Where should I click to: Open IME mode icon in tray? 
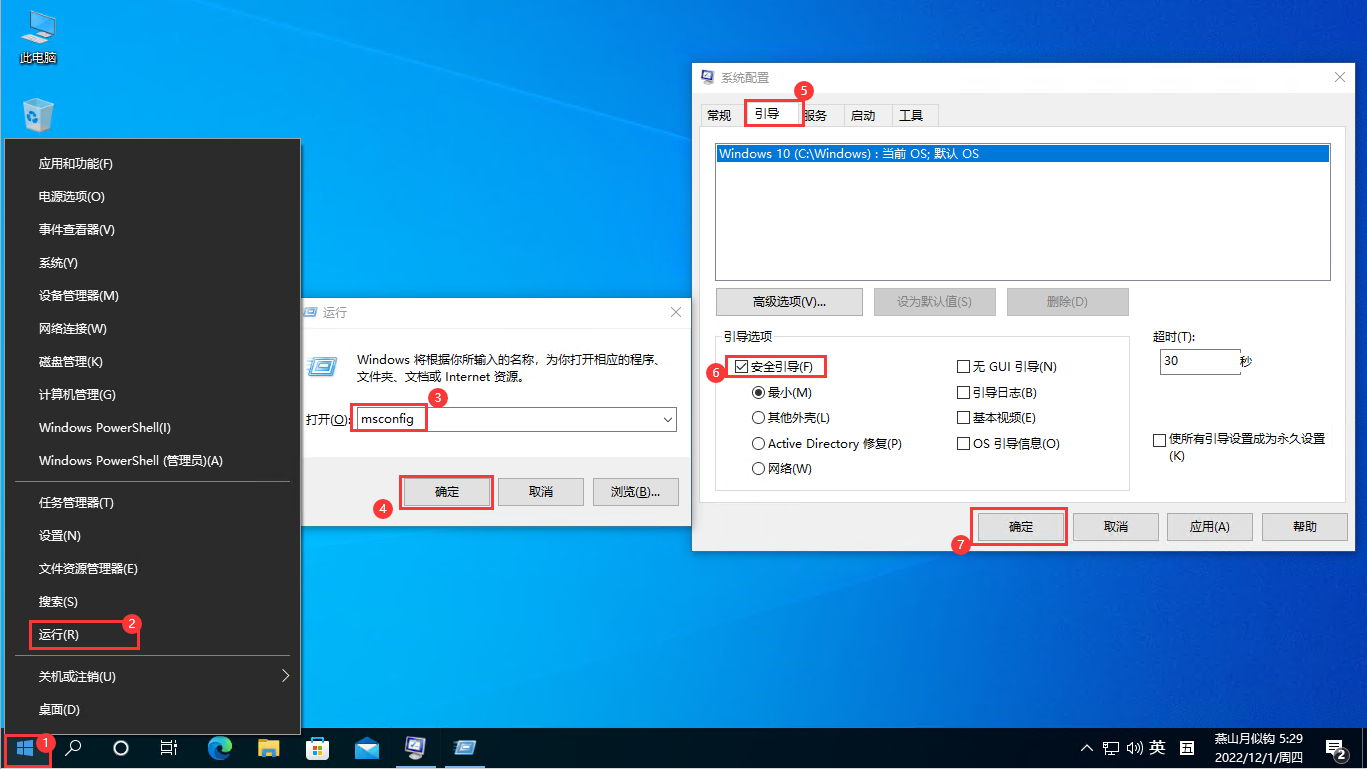point(1187,748)
